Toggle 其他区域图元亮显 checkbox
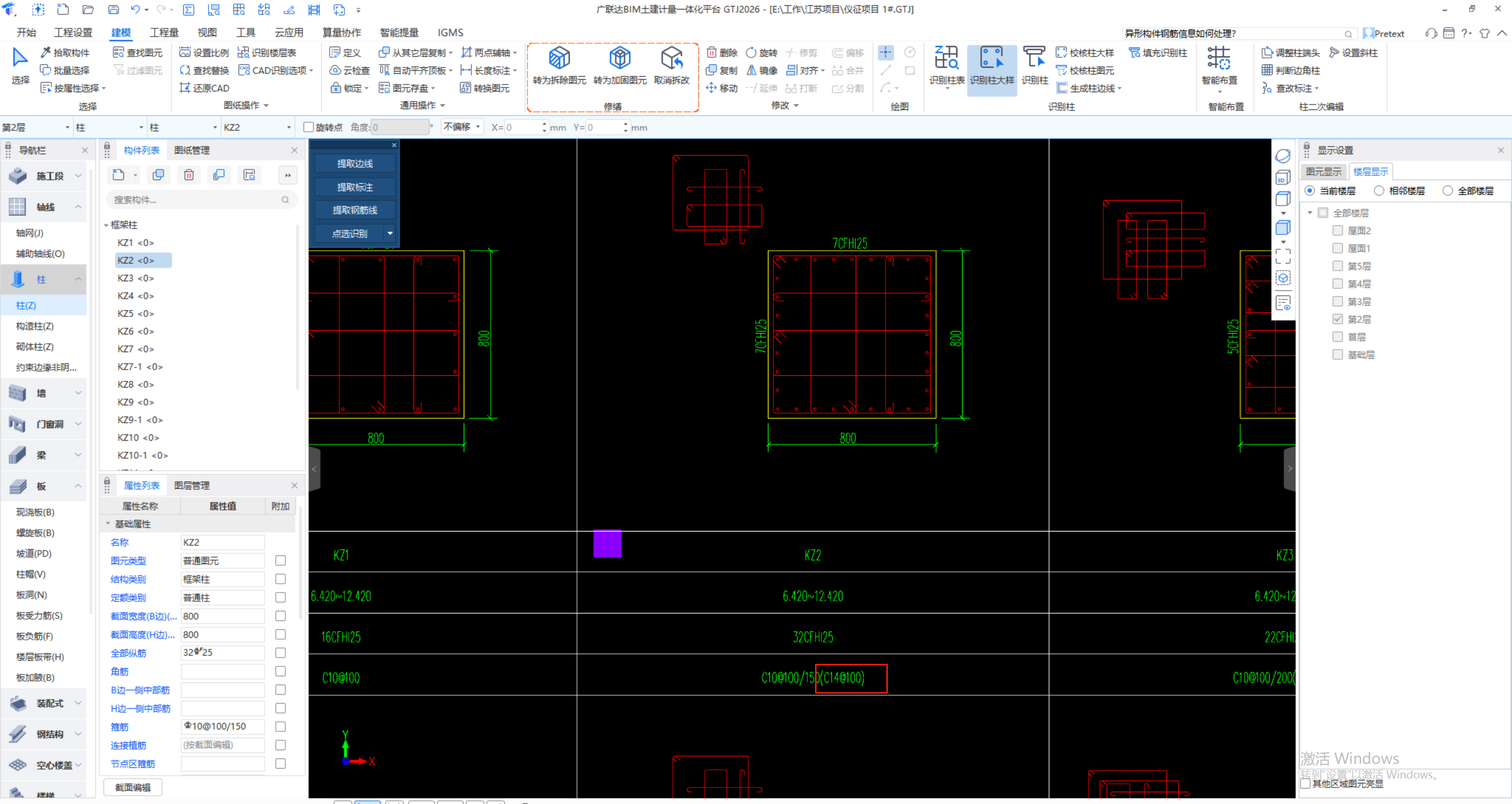This screenshot has height=804, width=1512. (1306, 783)
